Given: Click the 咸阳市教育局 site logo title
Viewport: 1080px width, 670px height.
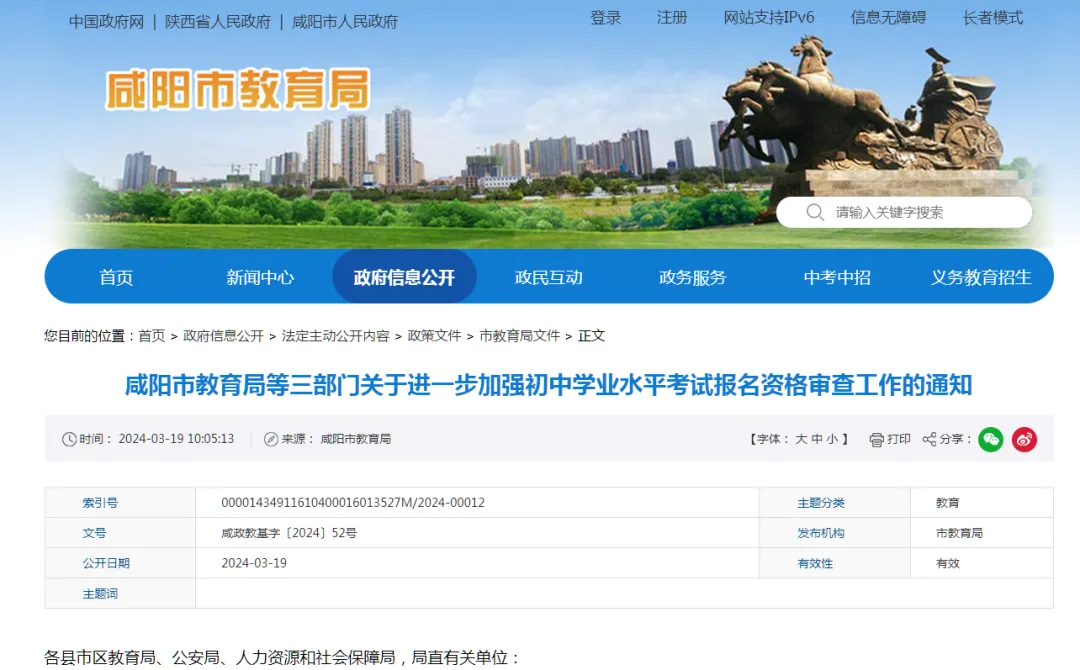Looking at the screenshot, I should point(238,90).
